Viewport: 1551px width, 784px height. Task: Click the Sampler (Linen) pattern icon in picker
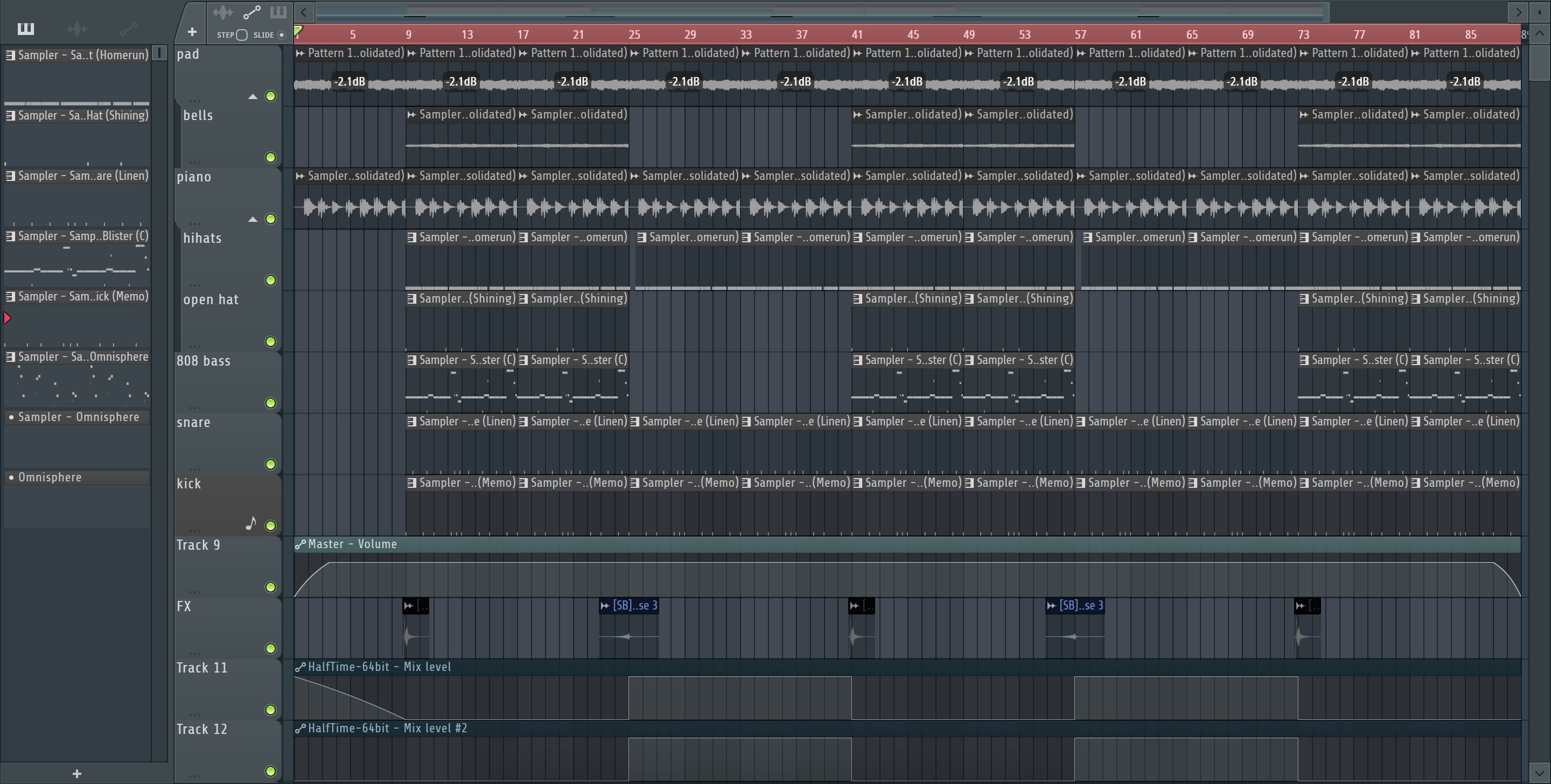pyautogui.click(x=10, y=176)
